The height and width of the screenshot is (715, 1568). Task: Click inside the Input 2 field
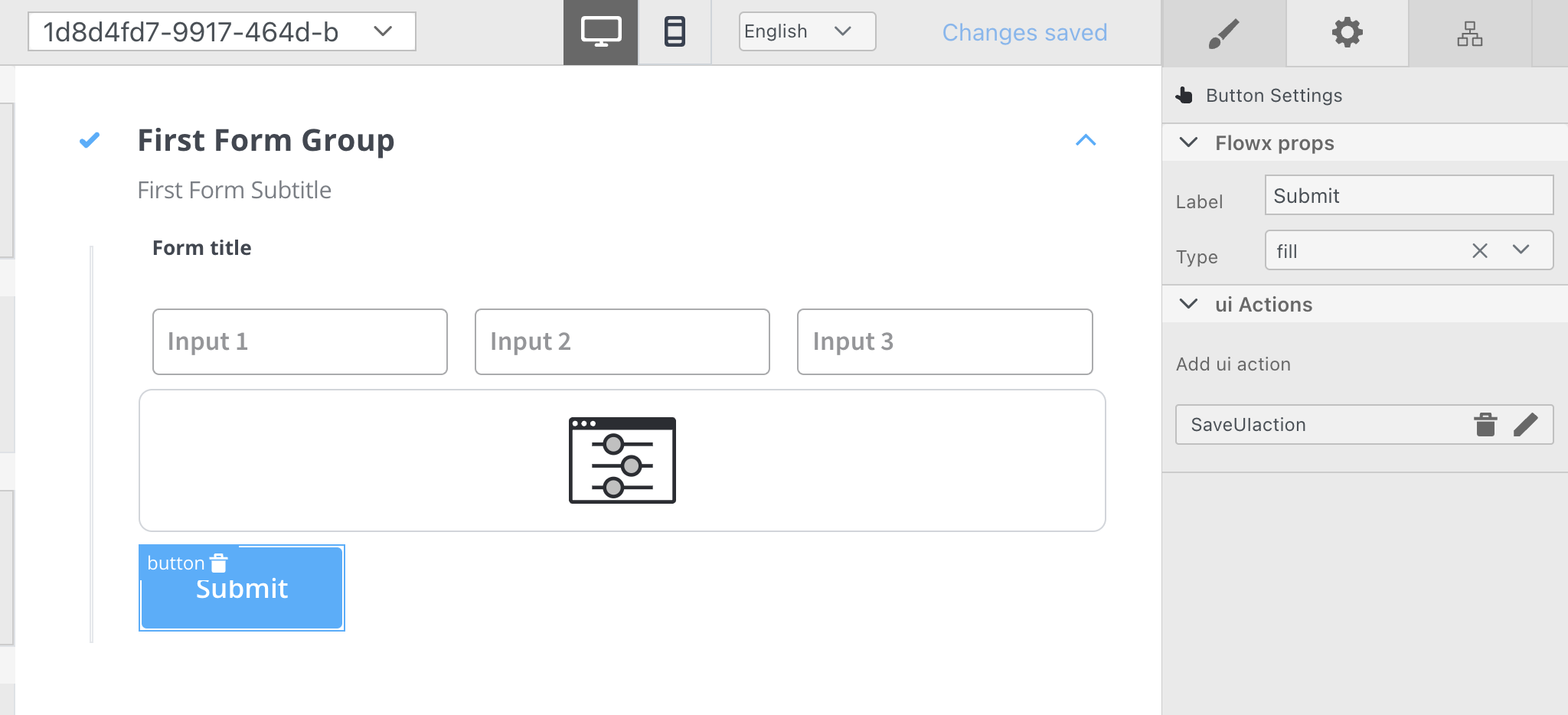pos(622,341)
